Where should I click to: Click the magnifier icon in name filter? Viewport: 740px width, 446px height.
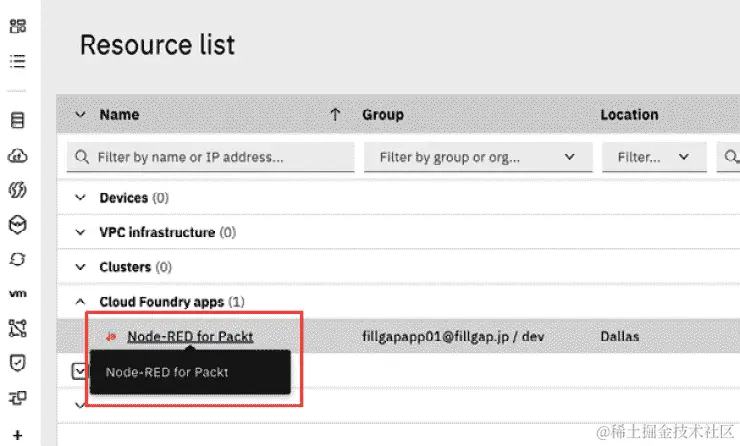pyautogui.click(x=82, y=157)
